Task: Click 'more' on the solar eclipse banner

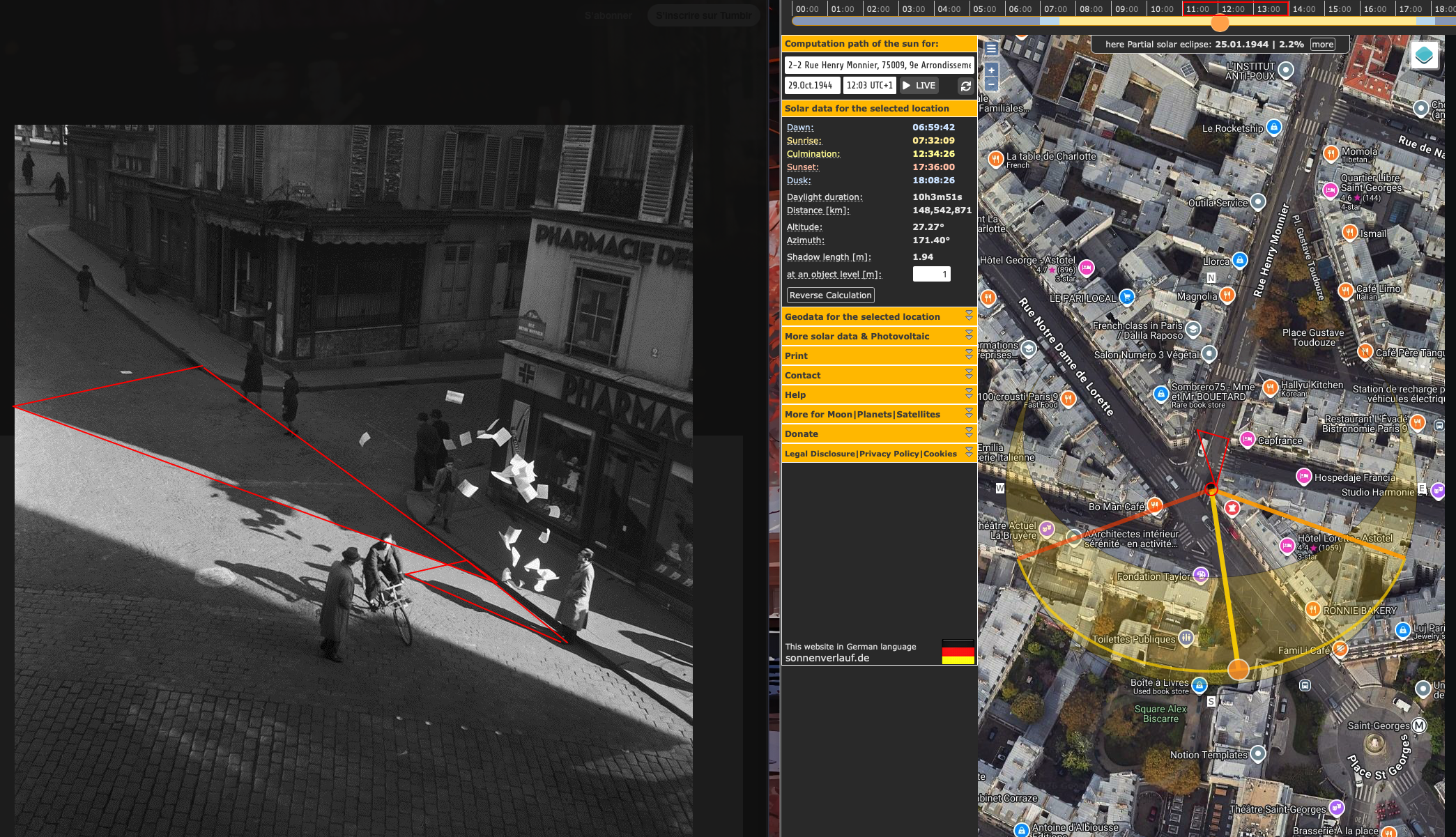Action: 1322,45
